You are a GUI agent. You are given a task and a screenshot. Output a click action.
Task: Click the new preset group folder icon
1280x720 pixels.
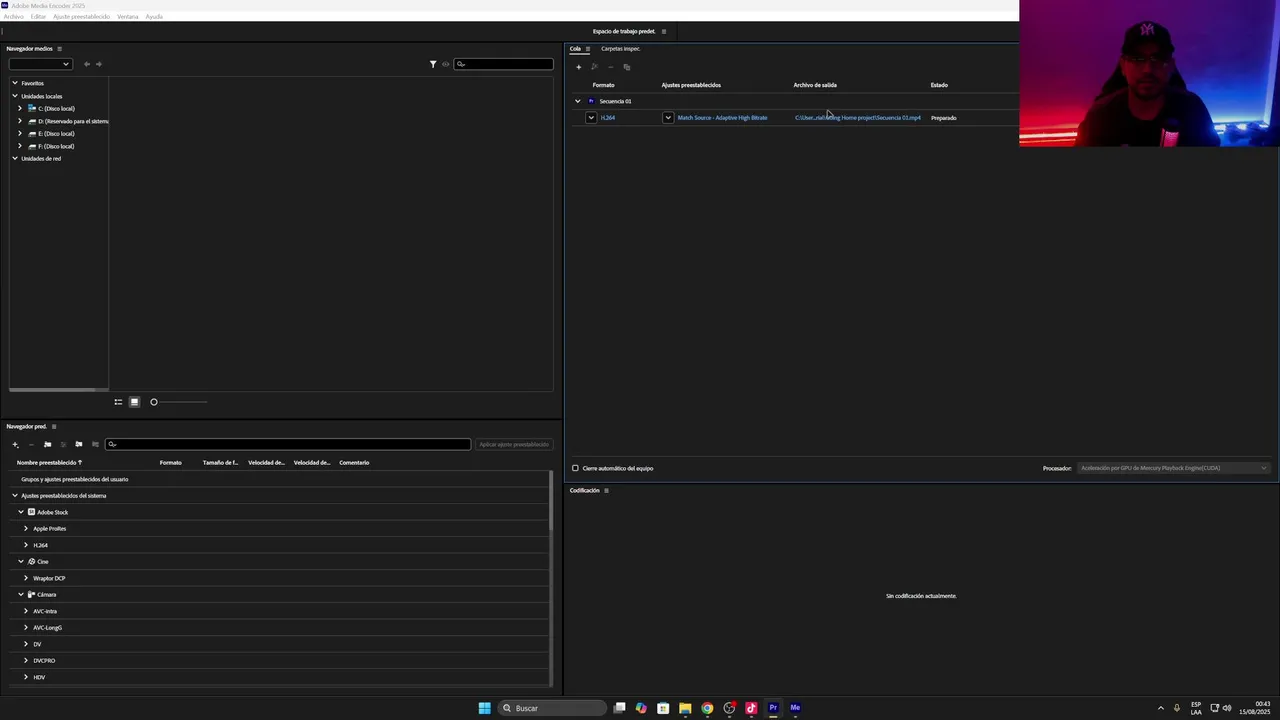point(47,444)
